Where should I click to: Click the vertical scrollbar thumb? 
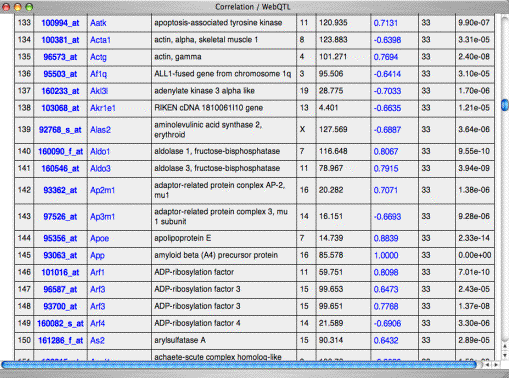pos(505,105)
